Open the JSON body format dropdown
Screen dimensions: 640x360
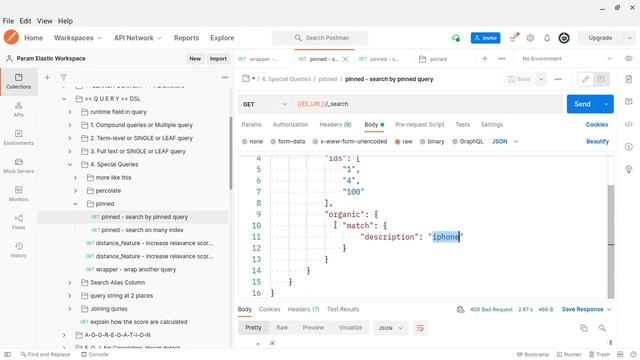tap(505, 142)
